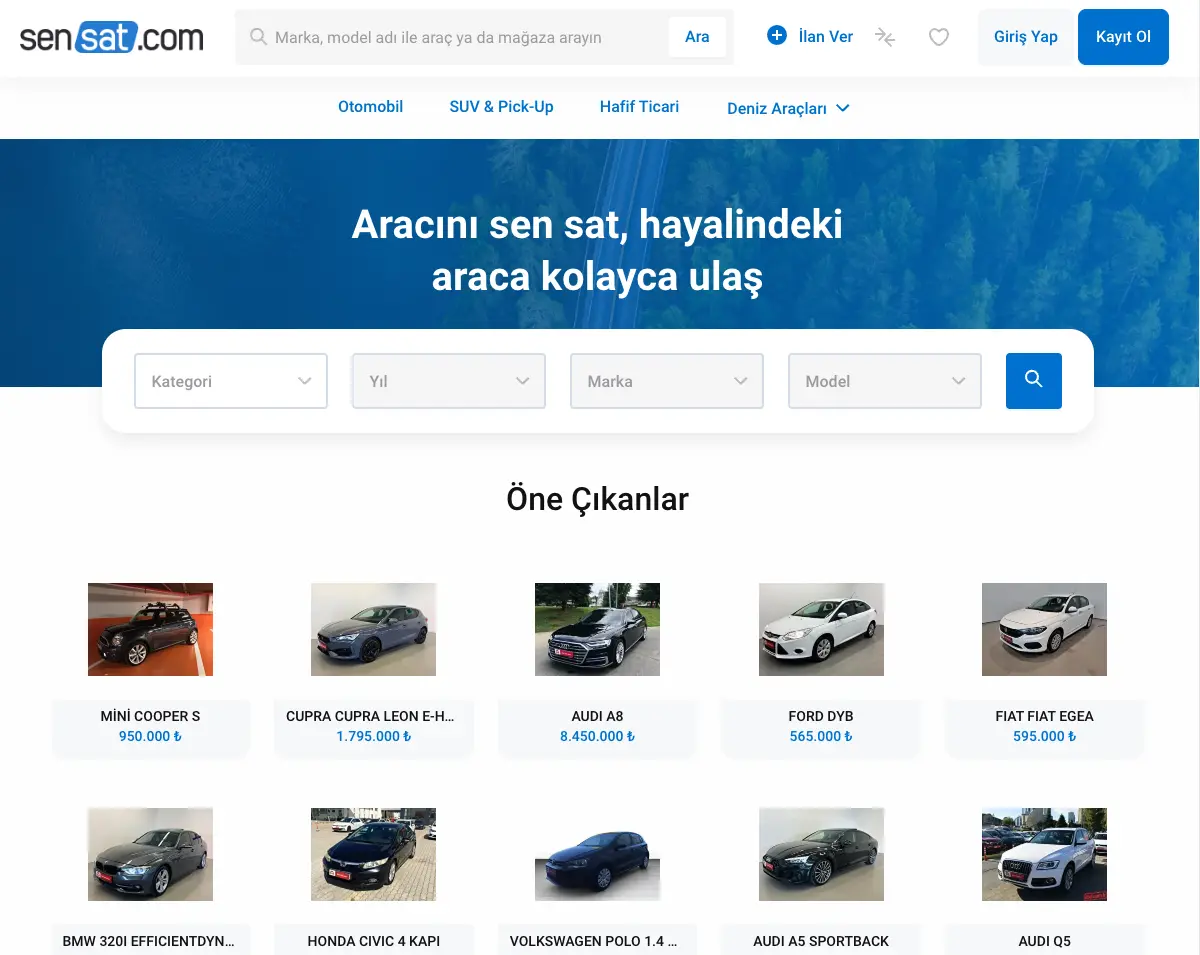Click the AUDI A5 SPORTBACK title
The width and height of the screenshot is (1200, 955).
pos(821,941)
